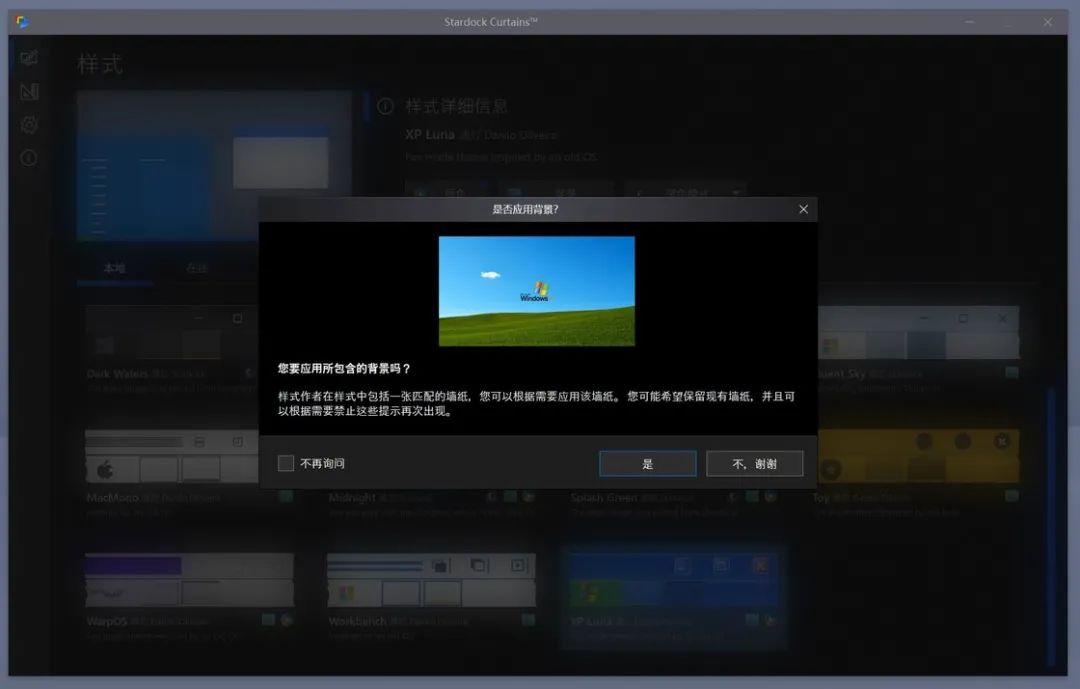Select the XP Luna style thumbnail
Screen dimensions: 1080x689
[673, 580]
